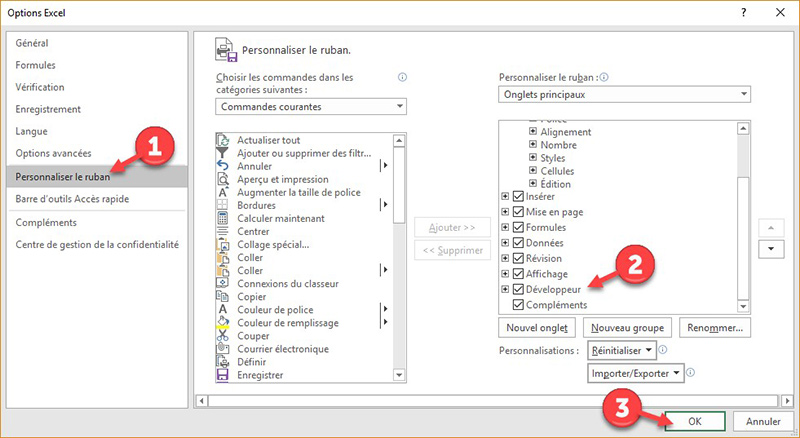
Task: Click the horizontal scrollbar right arrow
Action: point(787,401)
